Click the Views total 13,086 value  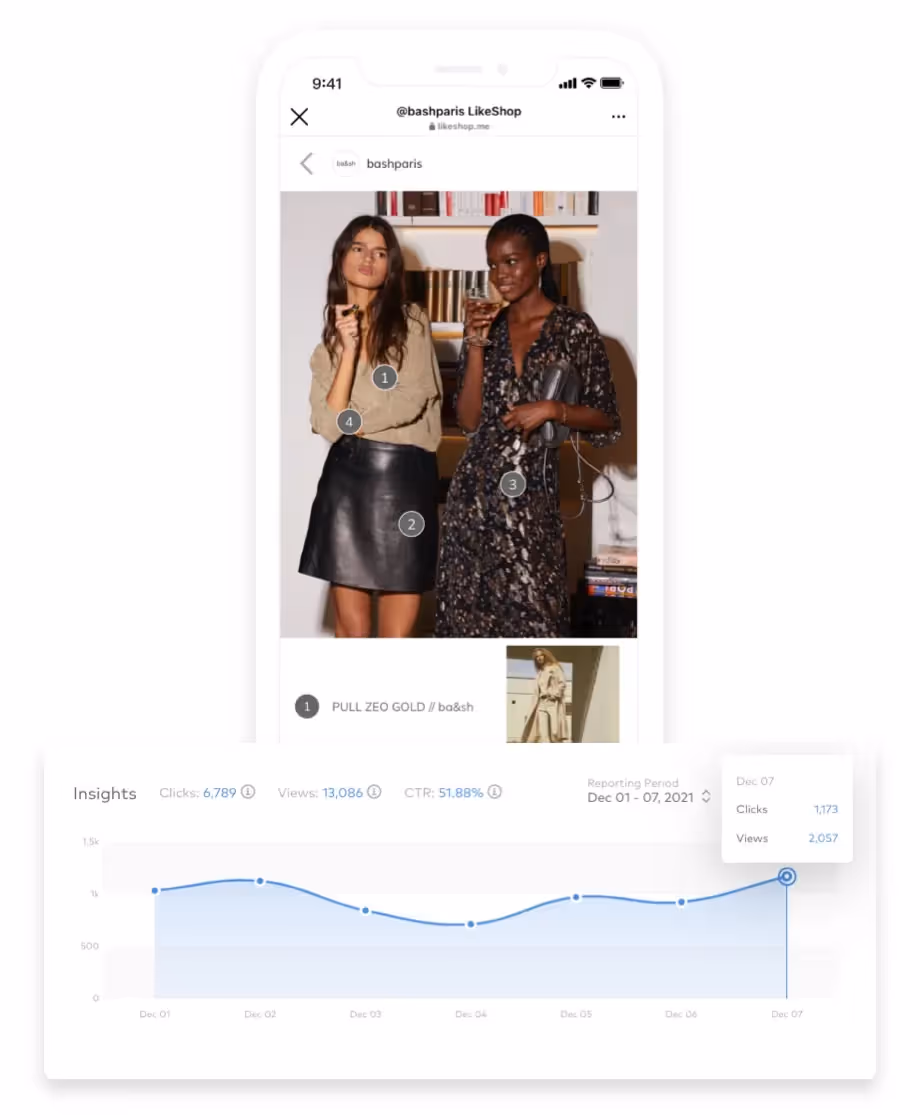(x=343, y=793)
